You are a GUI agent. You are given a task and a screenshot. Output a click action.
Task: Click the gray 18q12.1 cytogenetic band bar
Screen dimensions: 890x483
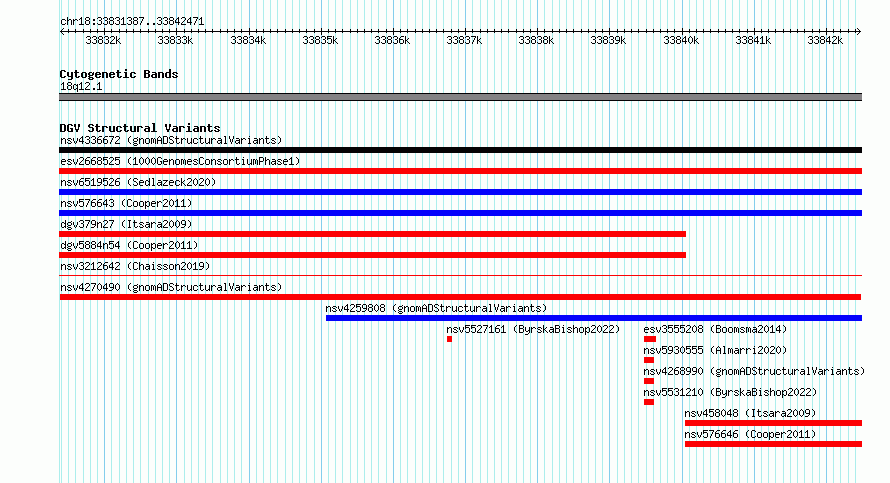460,97
